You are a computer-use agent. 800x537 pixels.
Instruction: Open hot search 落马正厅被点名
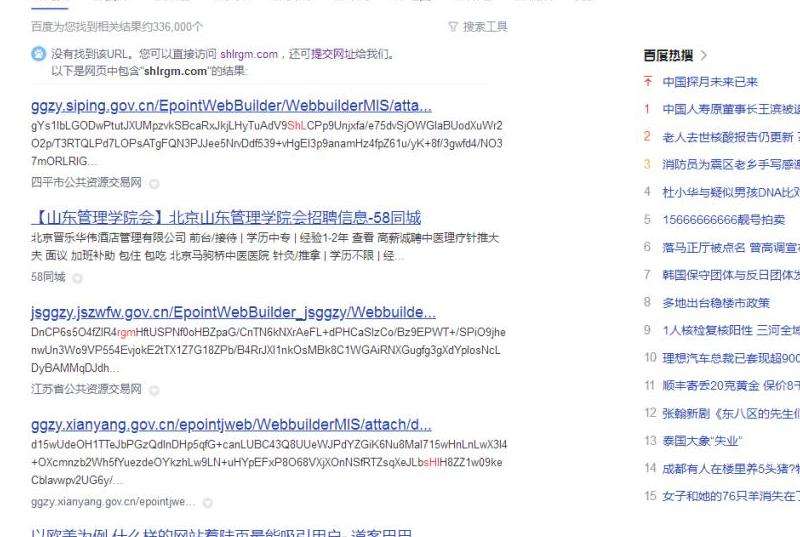coord(731,247)
